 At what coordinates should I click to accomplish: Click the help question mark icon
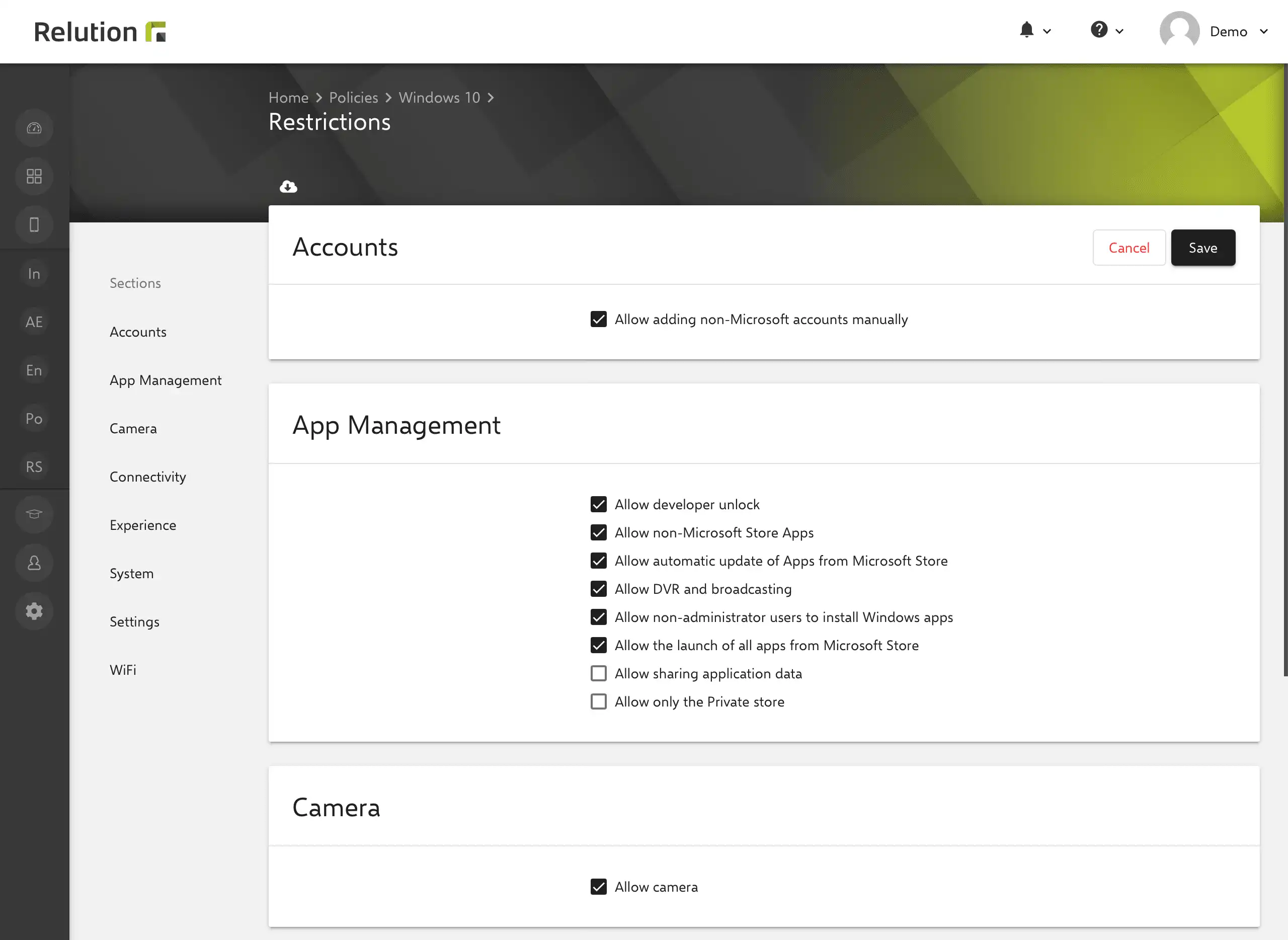(x=1098, y=30)
